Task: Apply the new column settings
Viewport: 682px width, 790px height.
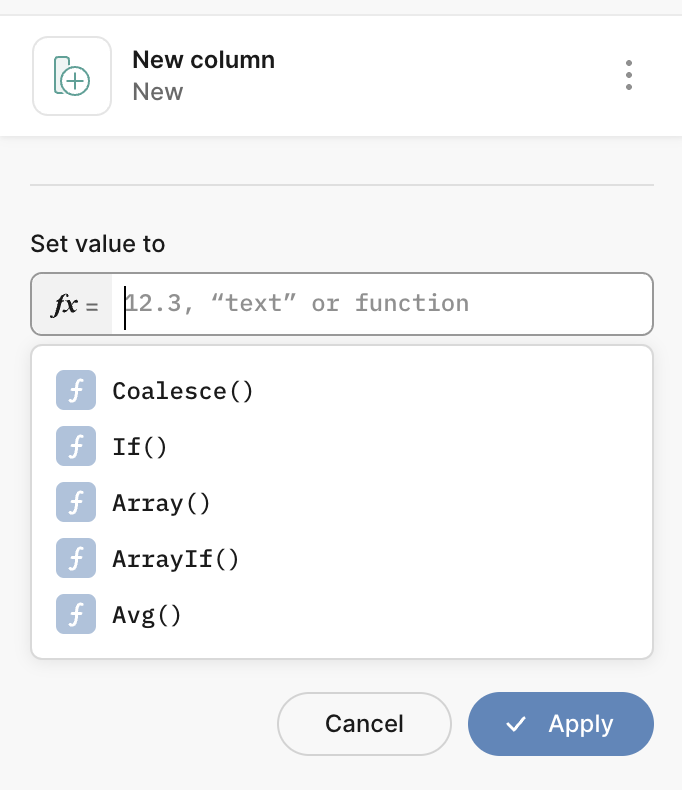Action: point(561,724)
